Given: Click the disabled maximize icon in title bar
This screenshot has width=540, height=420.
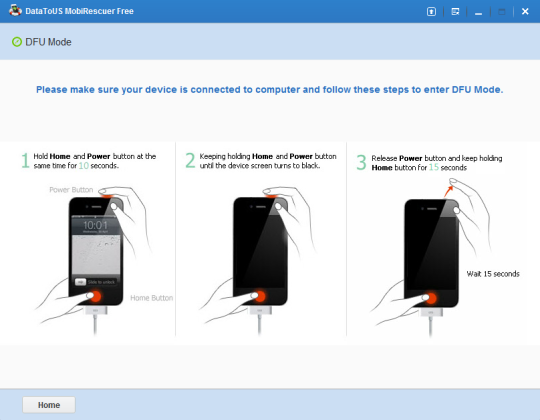Looking at the screenshot, I should 502,12.
